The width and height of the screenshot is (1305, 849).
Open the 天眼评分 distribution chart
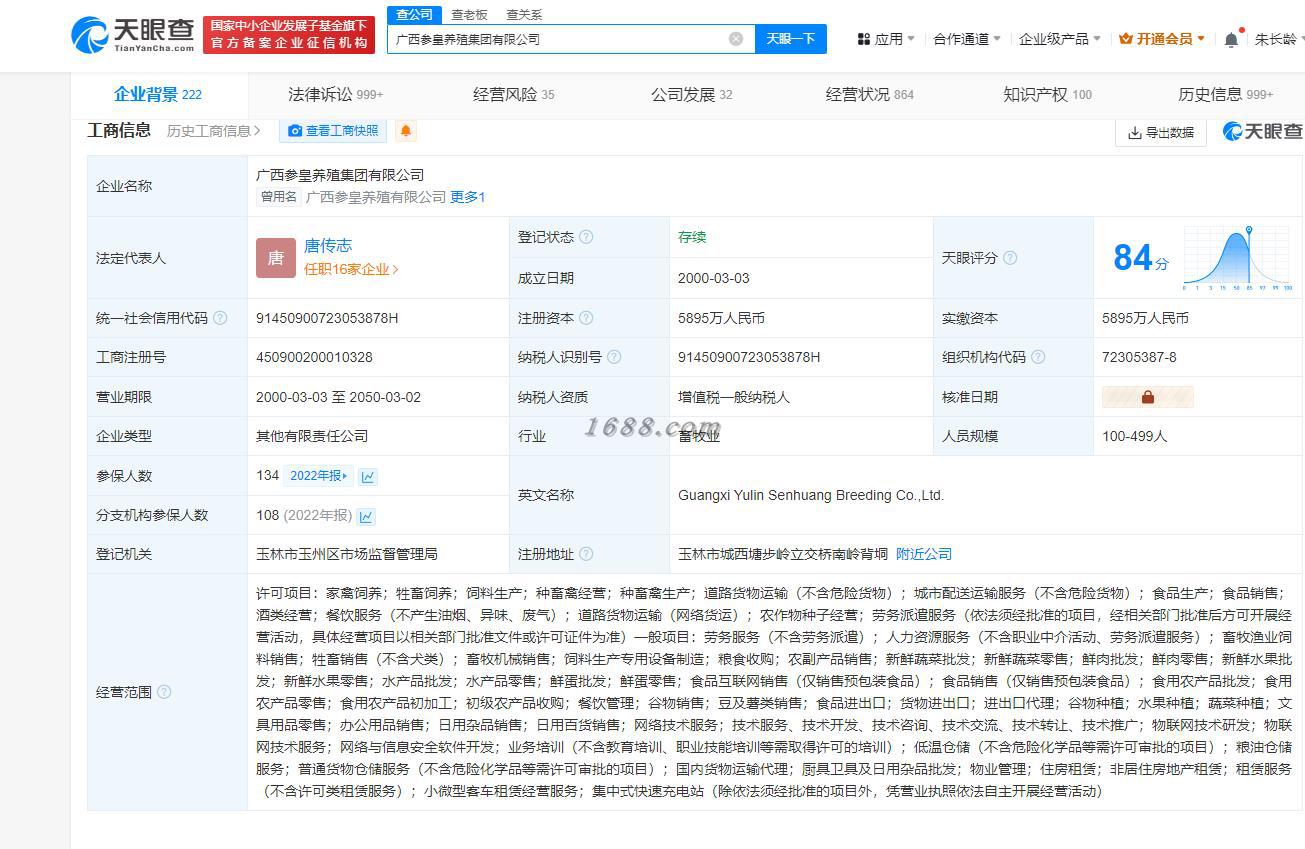pyautogui.click(x=1237, y=258)
